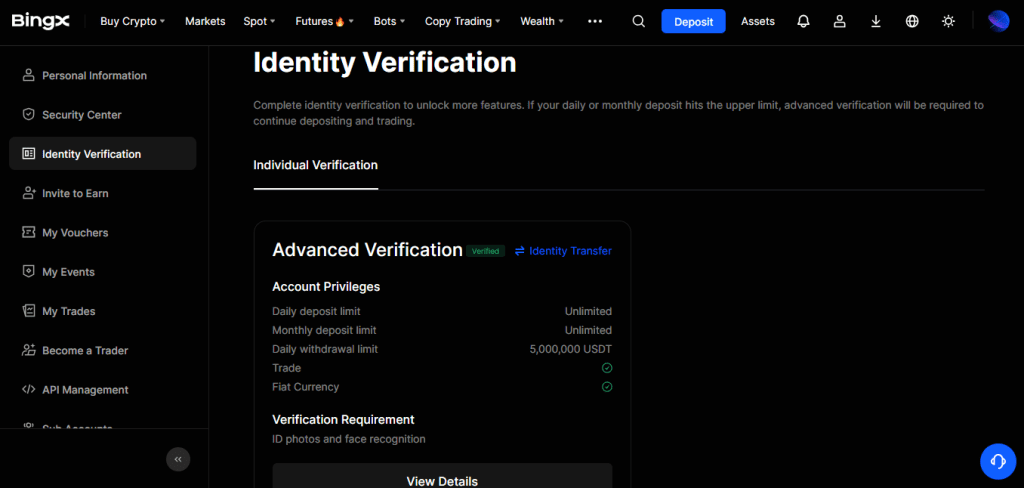Click the Invite to Earn icon
This screenshot has height=488, width=1024.
[x=28, y=193]
